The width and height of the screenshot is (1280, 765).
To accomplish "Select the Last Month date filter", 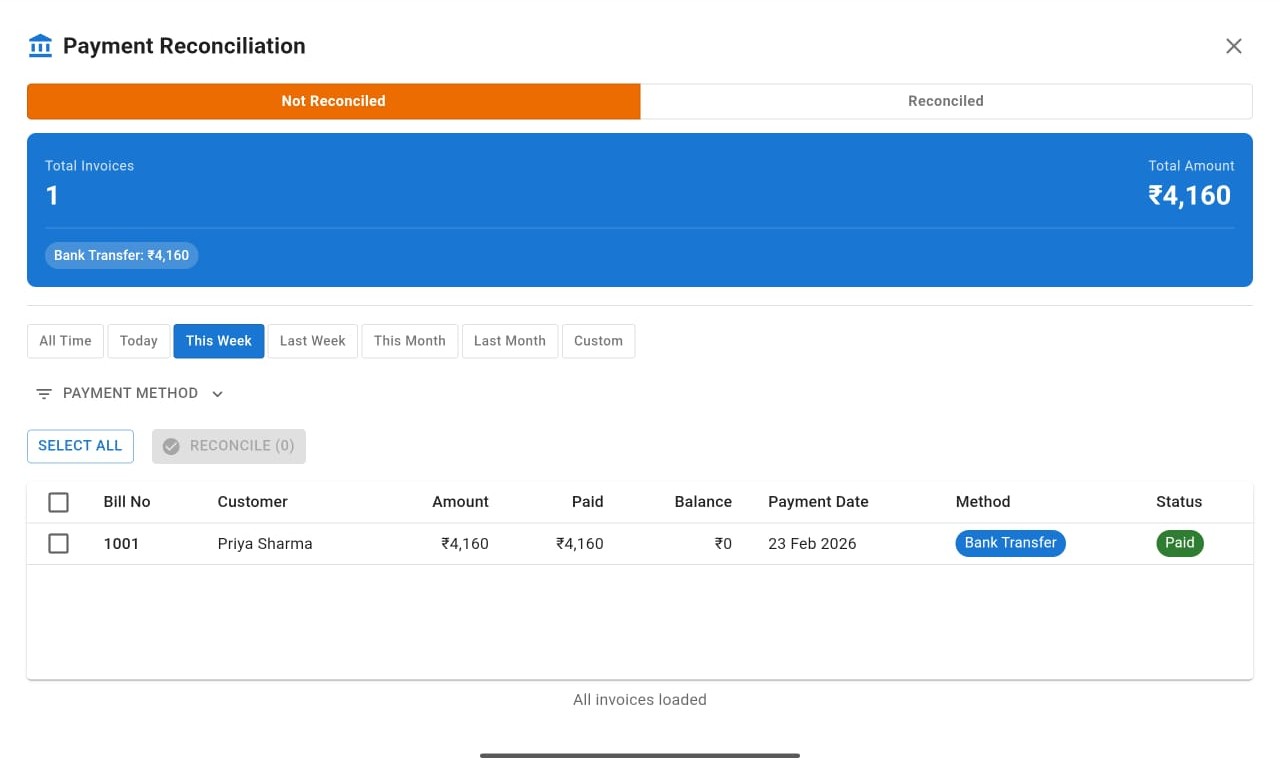I will pos(510,341).
